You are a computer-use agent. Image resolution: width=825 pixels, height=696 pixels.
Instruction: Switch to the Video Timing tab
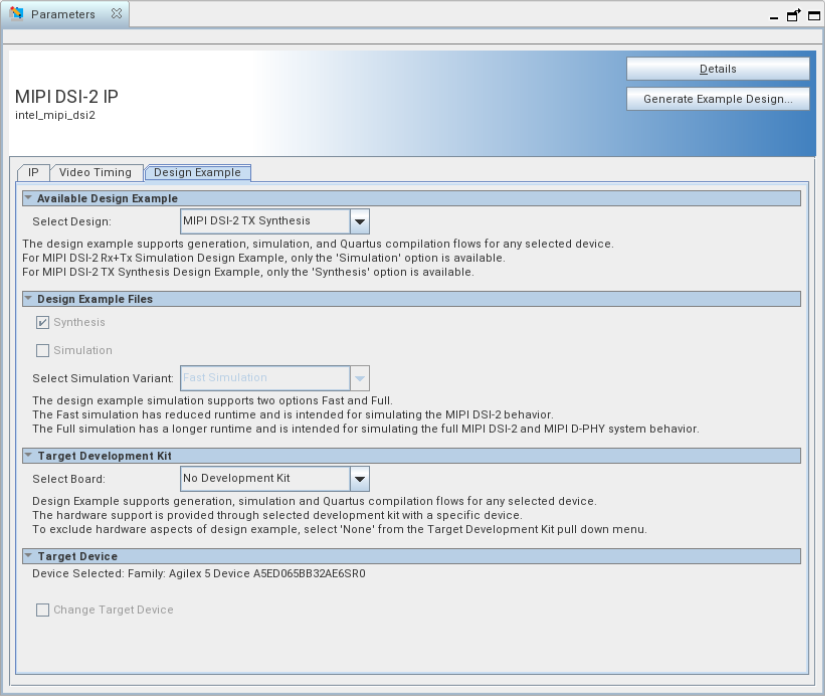pos(95,173)
